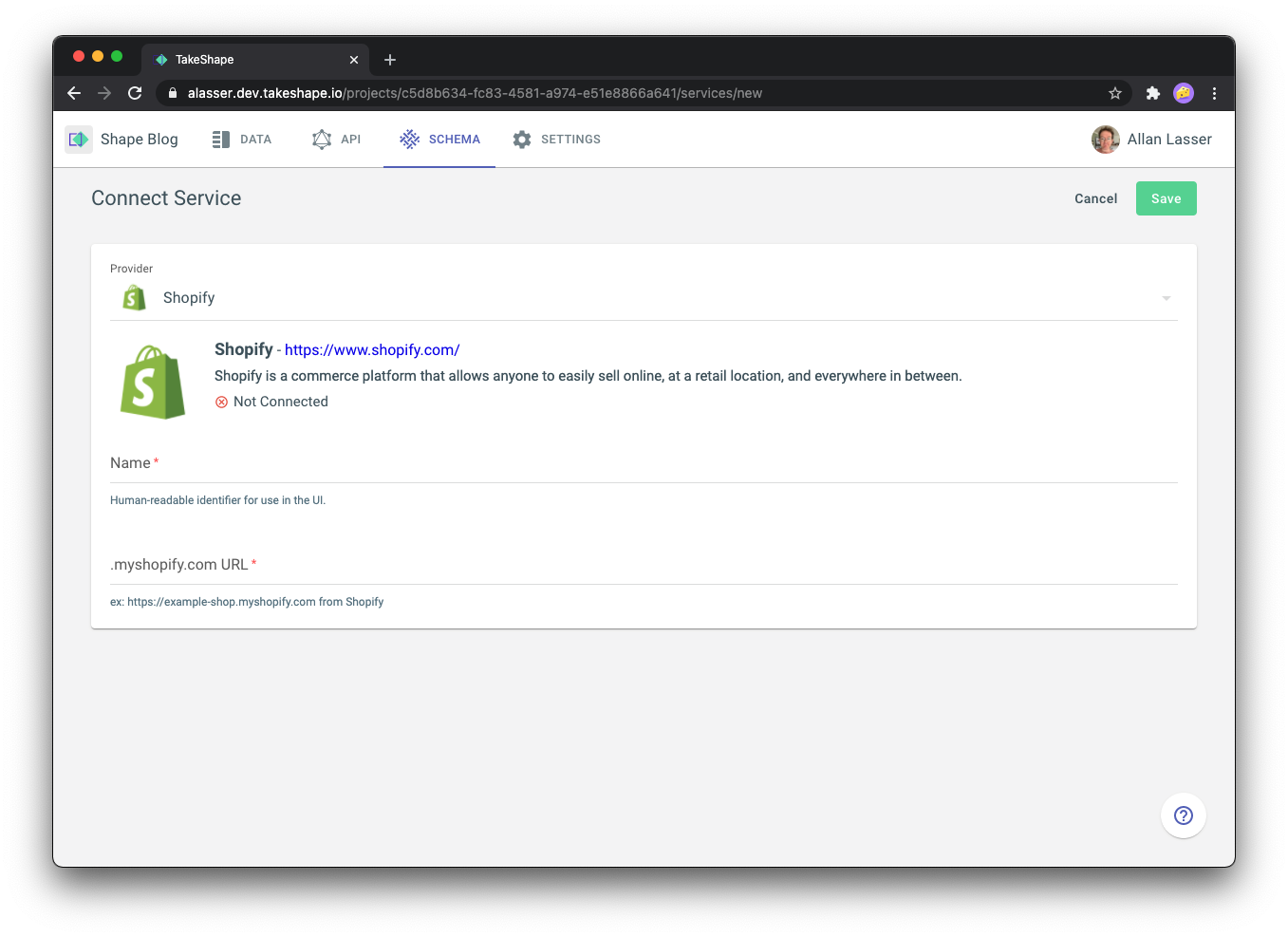Go back in browser history

tap(74, 93)
